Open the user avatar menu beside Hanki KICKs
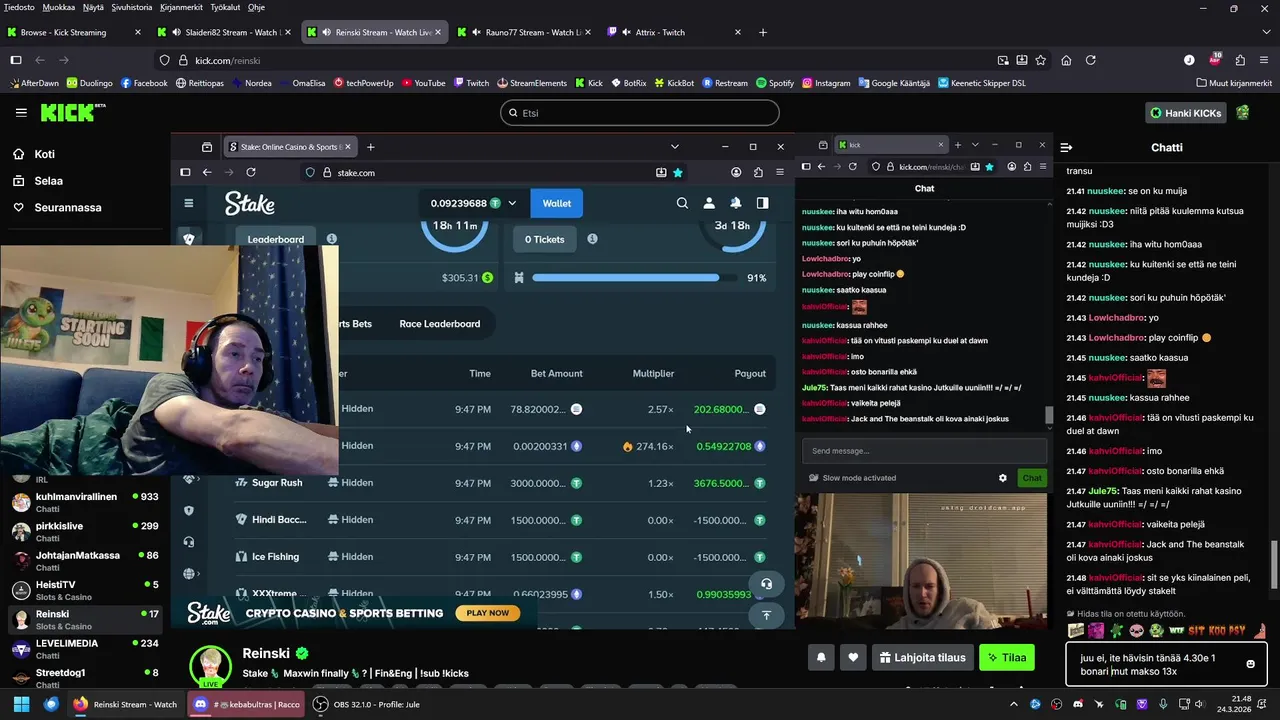This screenshot has height=720, width=1280. [x=1243, y=113]
